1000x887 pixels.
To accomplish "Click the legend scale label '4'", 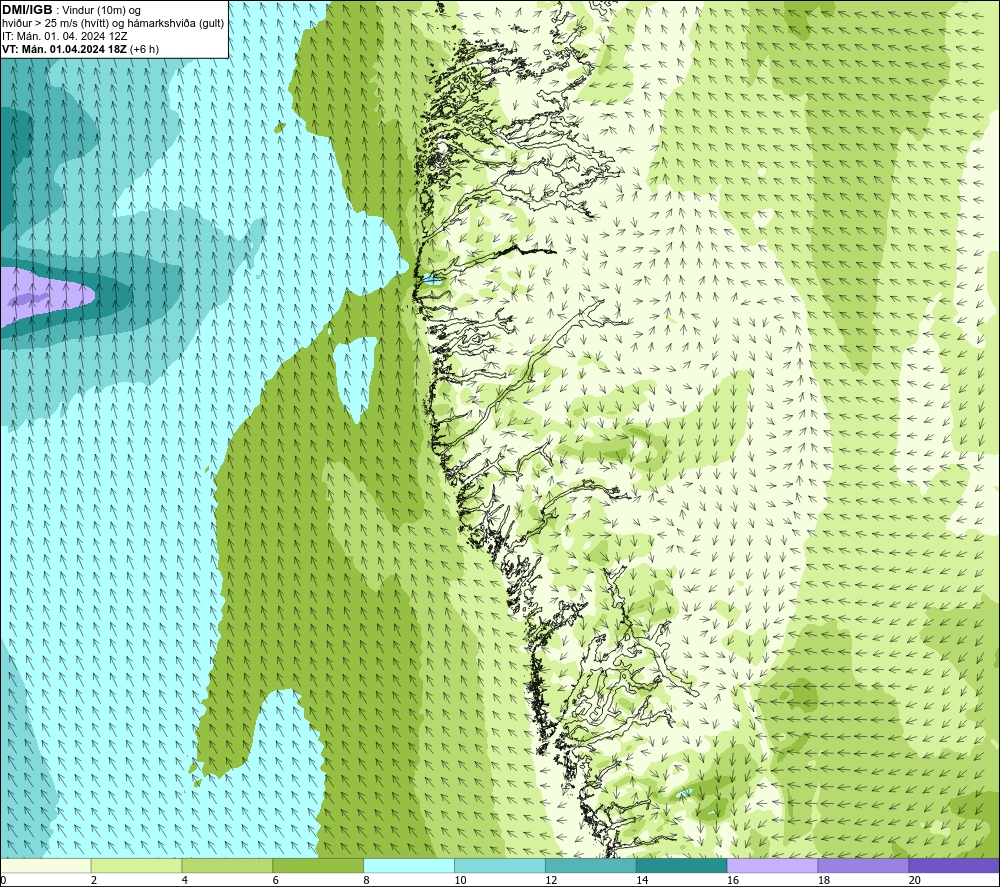I will click(x=184, y=880).
